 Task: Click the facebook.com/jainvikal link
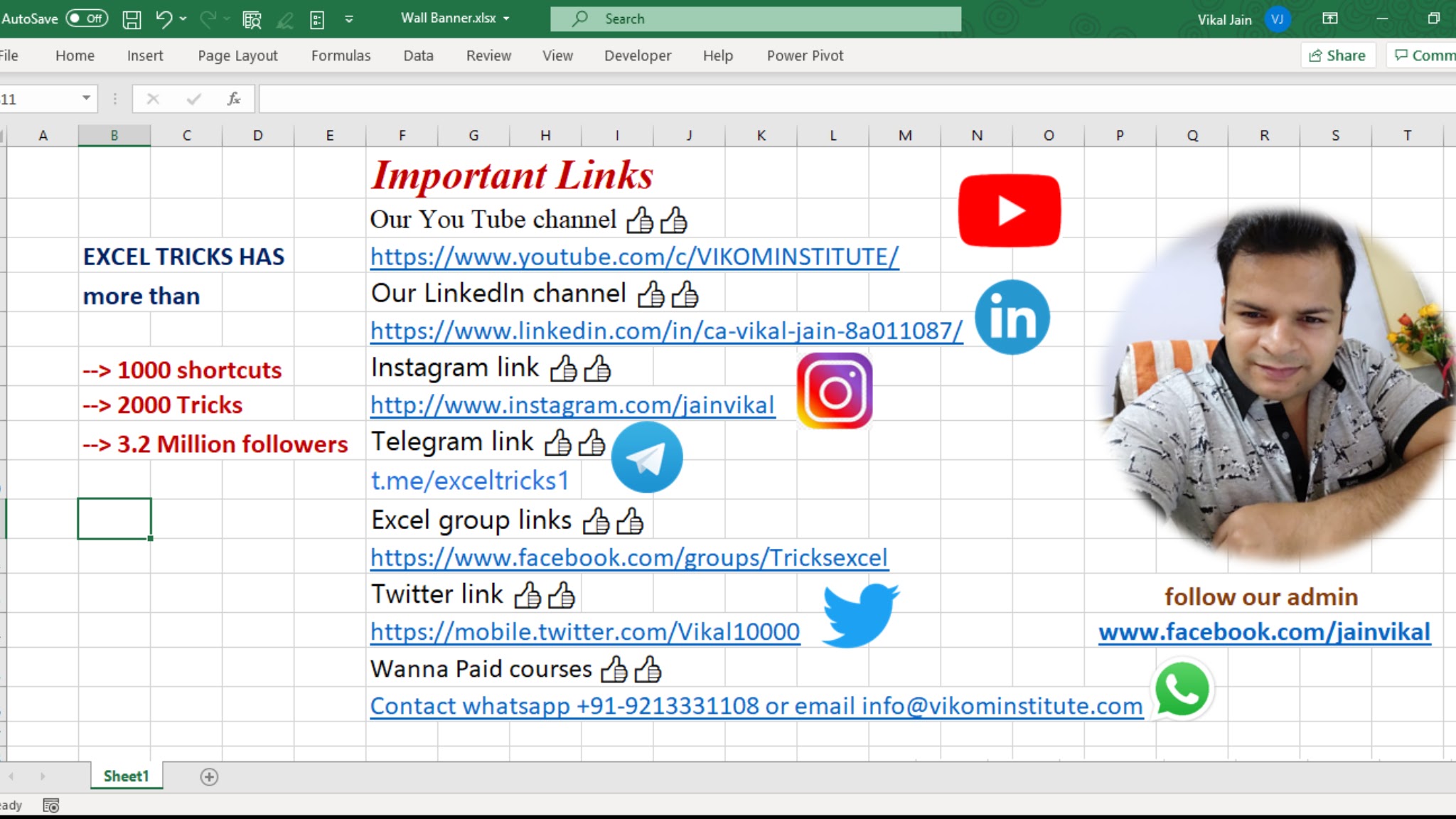[1264, 632]
